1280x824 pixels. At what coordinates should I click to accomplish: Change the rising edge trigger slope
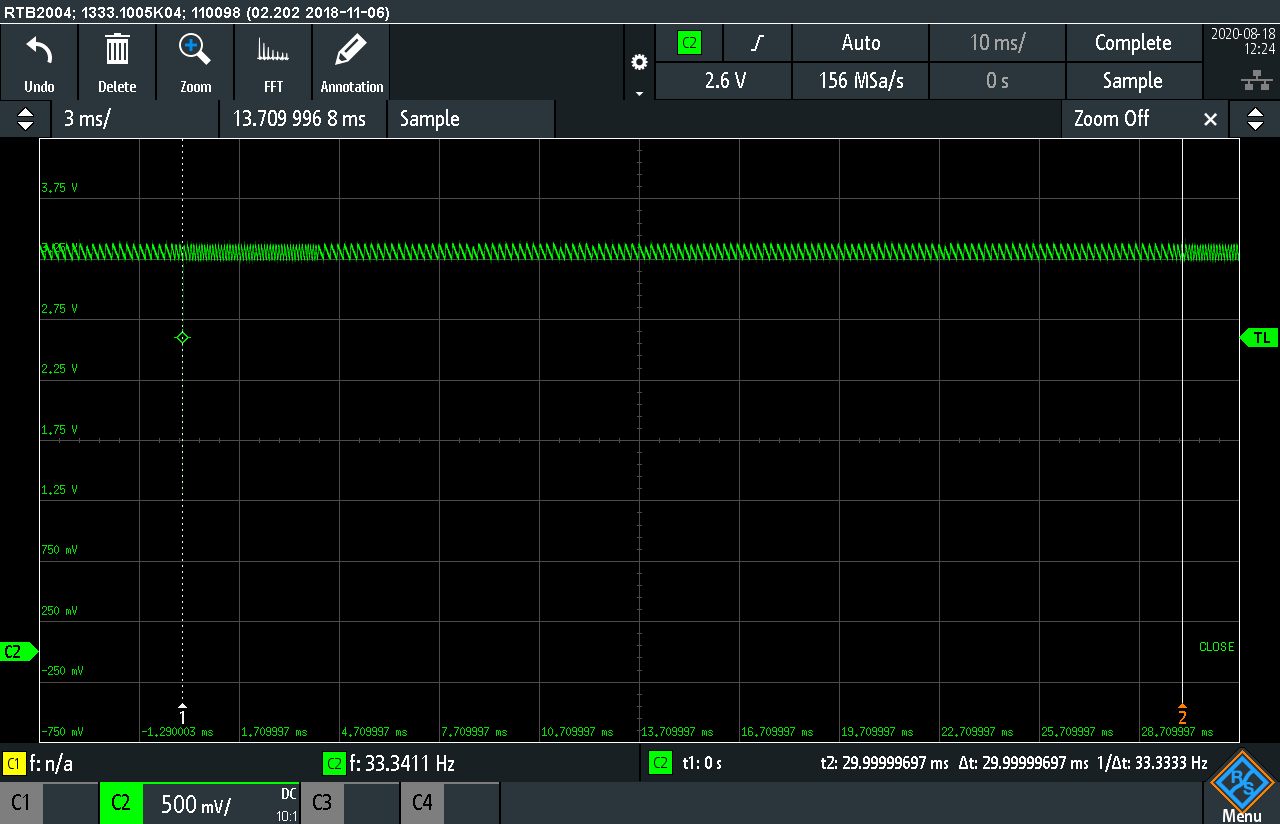click(x=758, y=43)
